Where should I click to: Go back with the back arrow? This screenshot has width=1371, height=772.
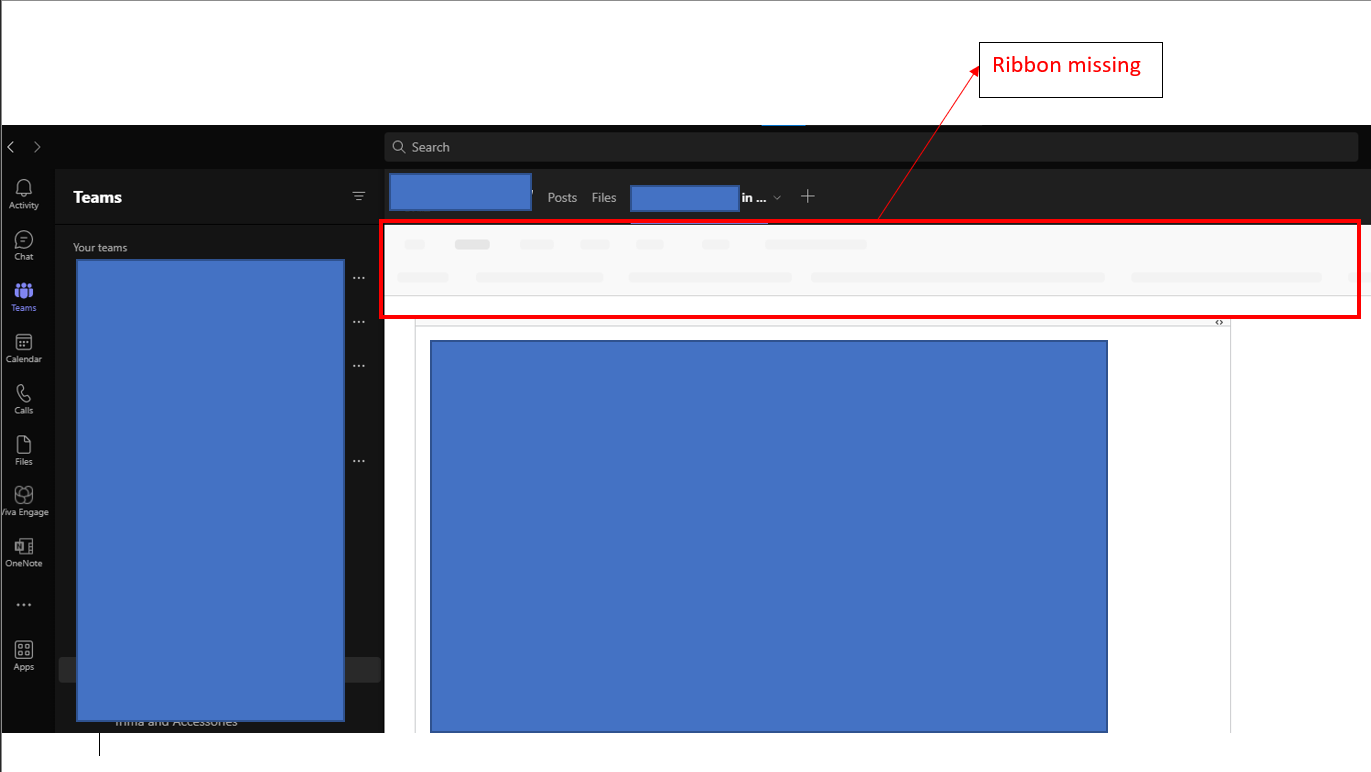(x=11, y=147)
